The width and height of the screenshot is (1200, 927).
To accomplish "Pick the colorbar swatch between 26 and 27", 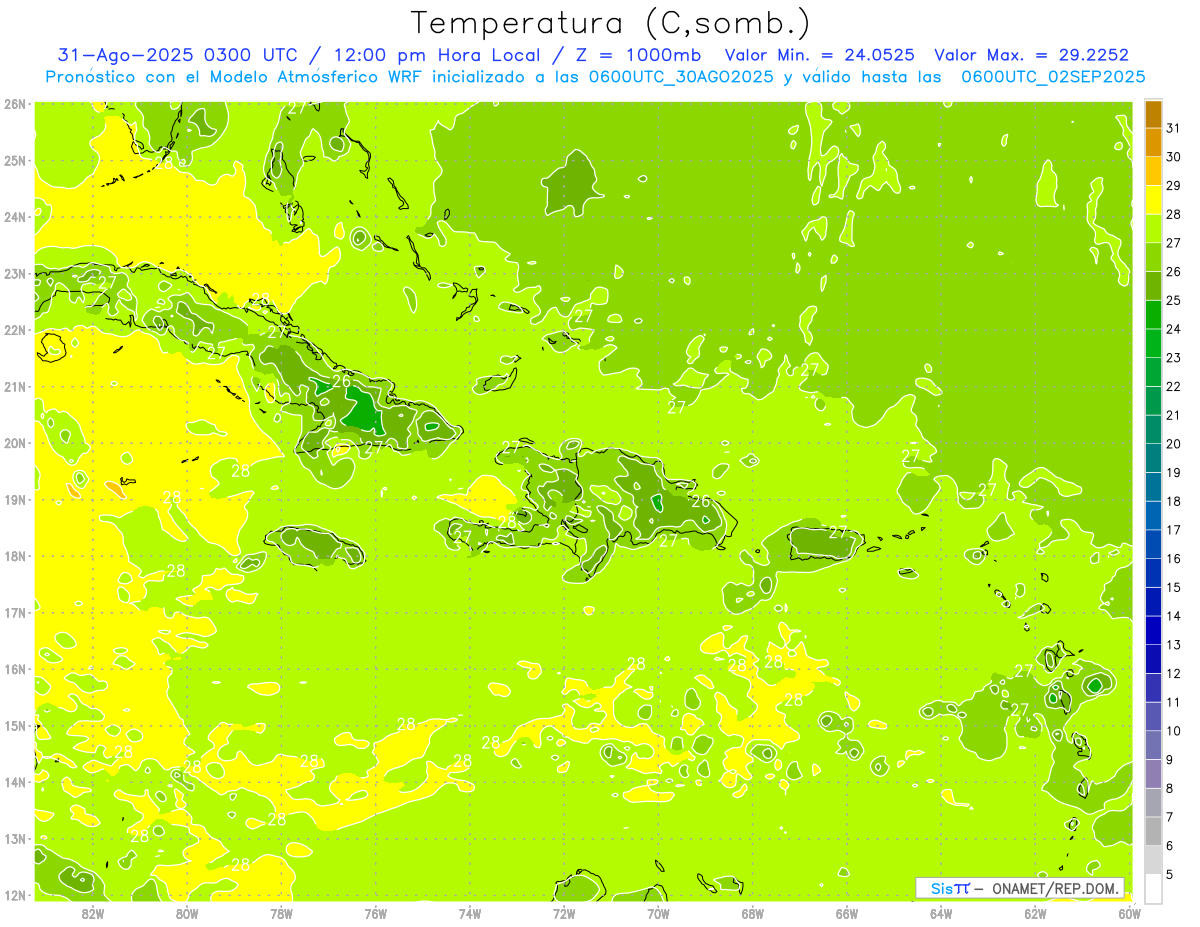I will [1153, 258].
